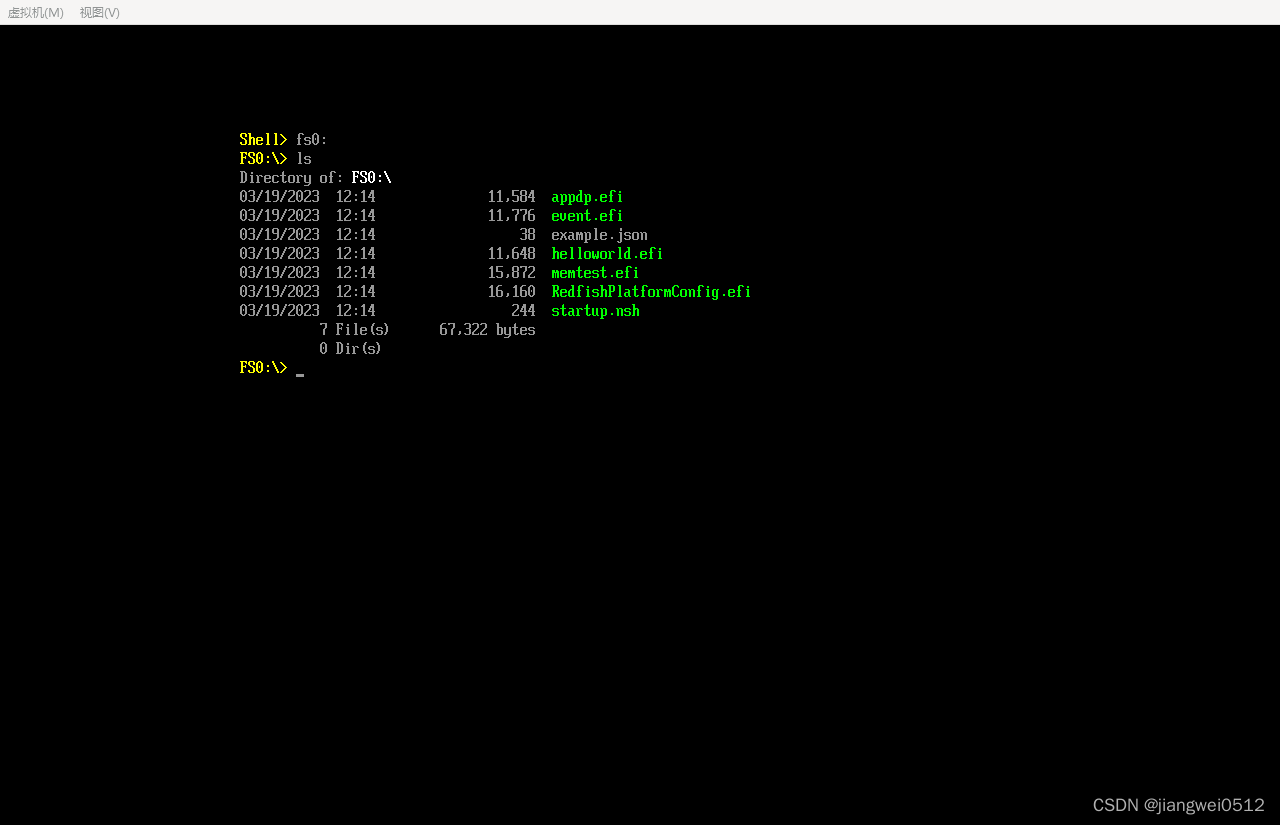Image resolution: width=1280 pixels, height=825 pixels.
Task: Click the final FS0:\> prompt
Action: coord(263,367)
